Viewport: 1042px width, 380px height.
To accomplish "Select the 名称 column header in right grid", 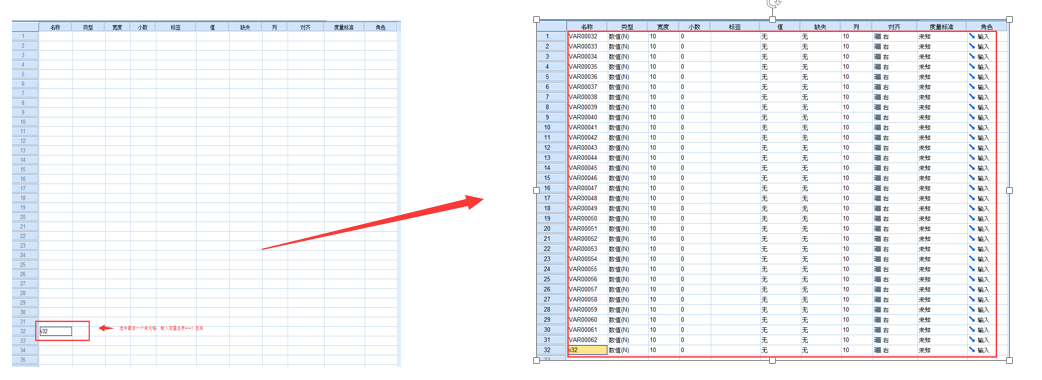I will (587, 27).
